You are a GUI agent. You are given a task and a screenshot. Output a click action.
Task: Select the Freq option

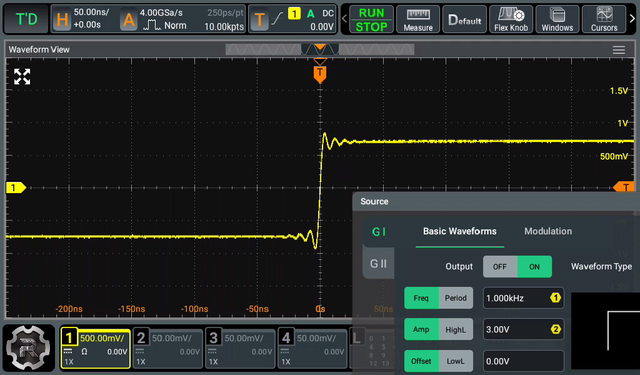coord(421,298)
